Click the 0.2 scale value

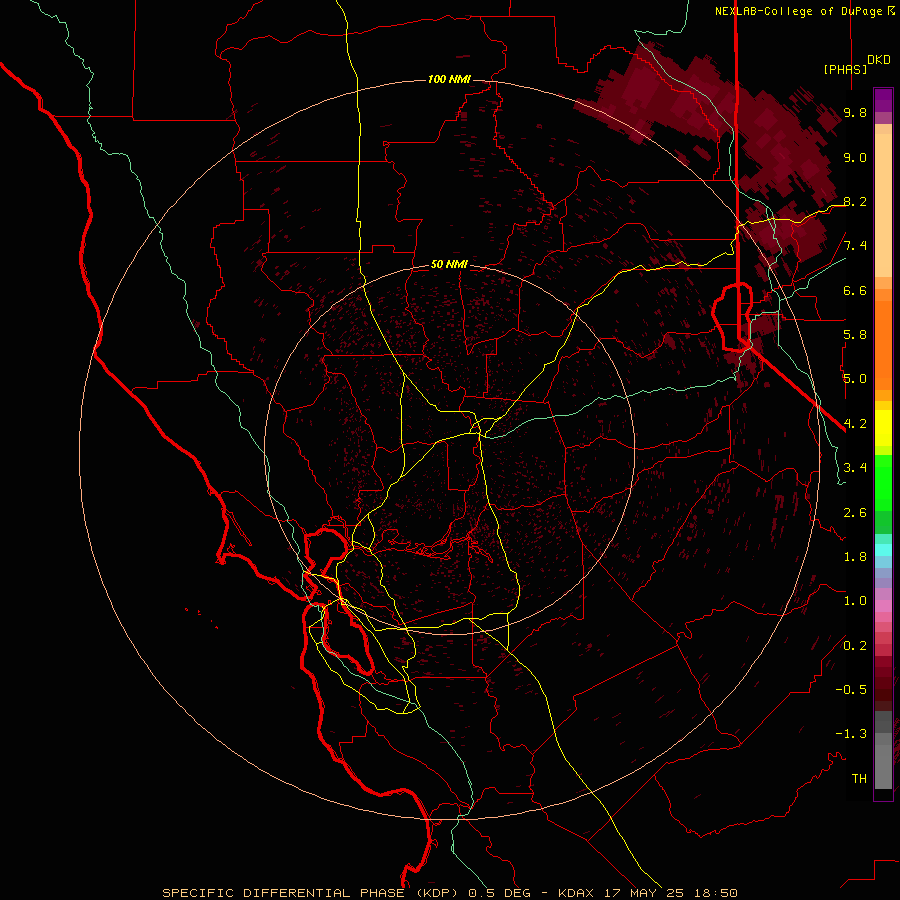tap(855, 646)
